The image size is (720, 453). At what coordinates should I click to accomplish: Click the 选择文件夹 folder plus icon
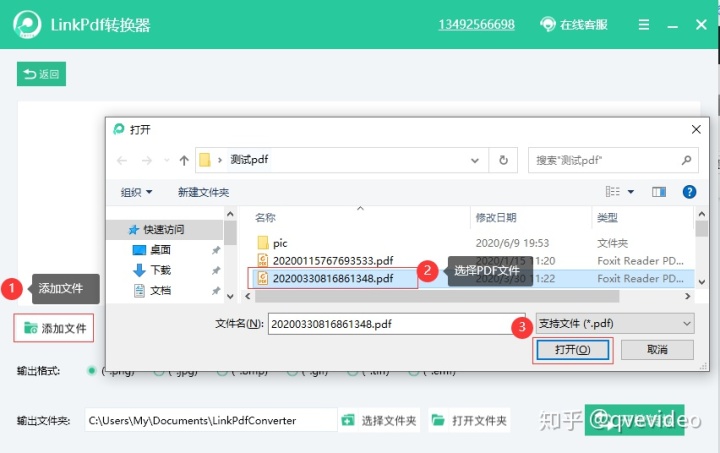pyautogui.click(x=348, y=420)
